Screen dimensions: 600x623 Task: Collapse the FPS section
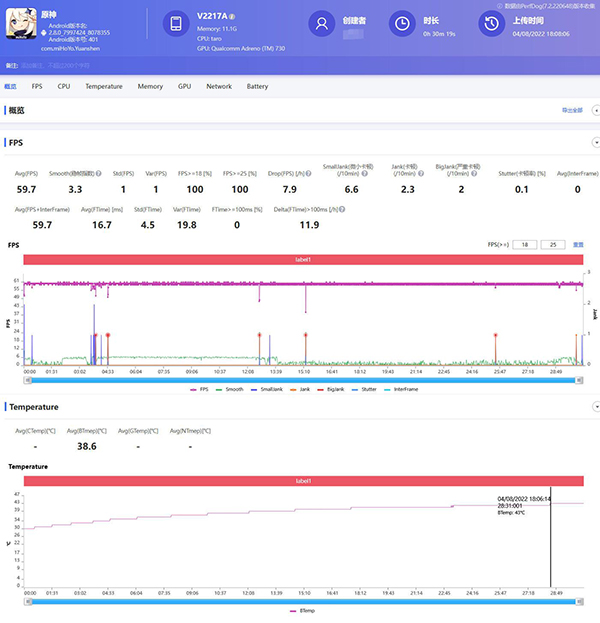point(596,143)
